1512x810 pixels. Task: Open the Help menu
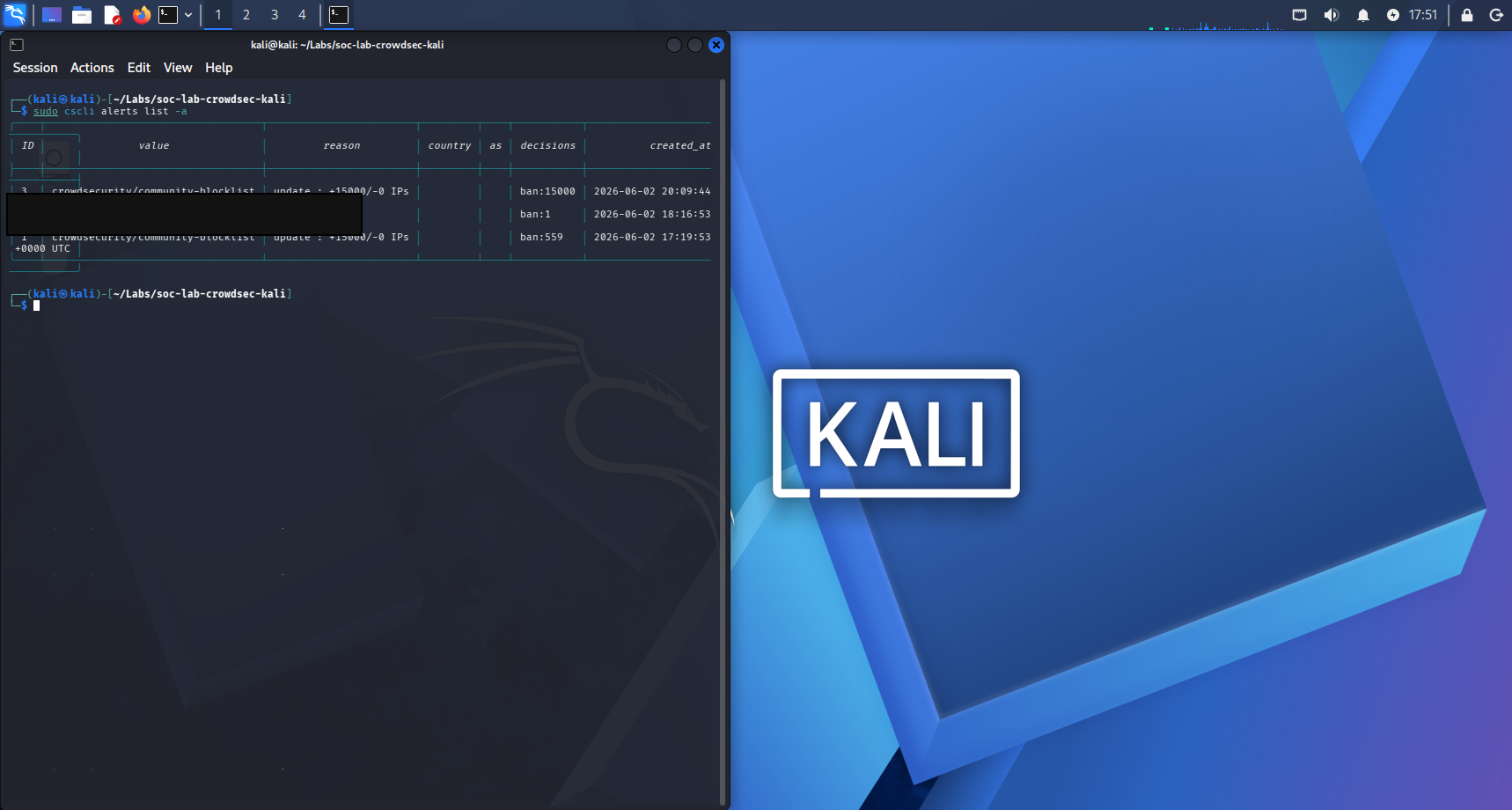tap(219, 68)
